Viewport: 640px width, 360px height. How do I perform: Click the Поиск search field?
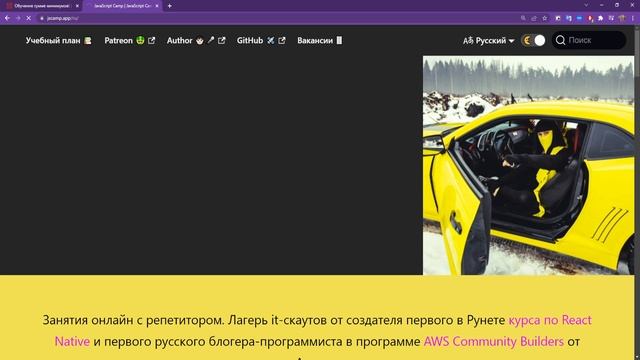click(x=589, y=40)
